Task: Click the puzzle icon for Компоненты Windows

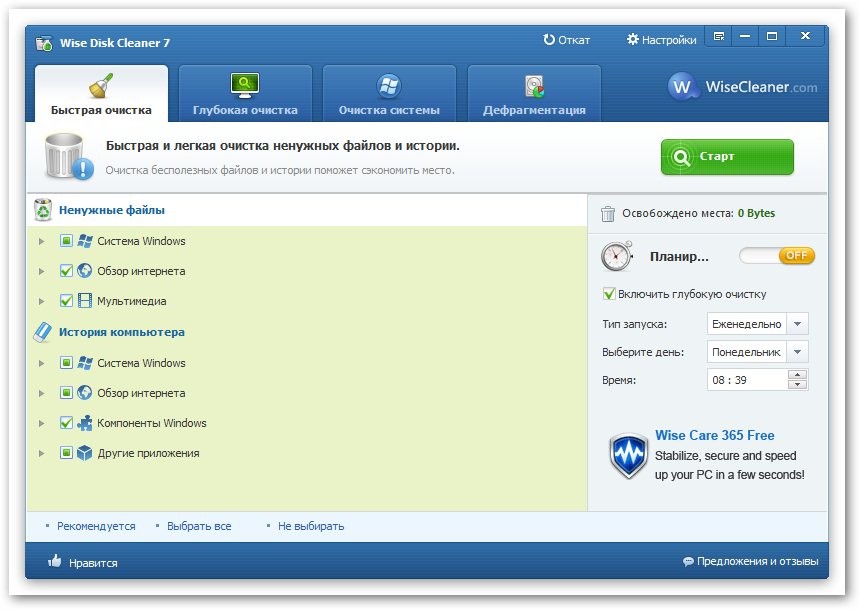Action: [x=84, y=423]
